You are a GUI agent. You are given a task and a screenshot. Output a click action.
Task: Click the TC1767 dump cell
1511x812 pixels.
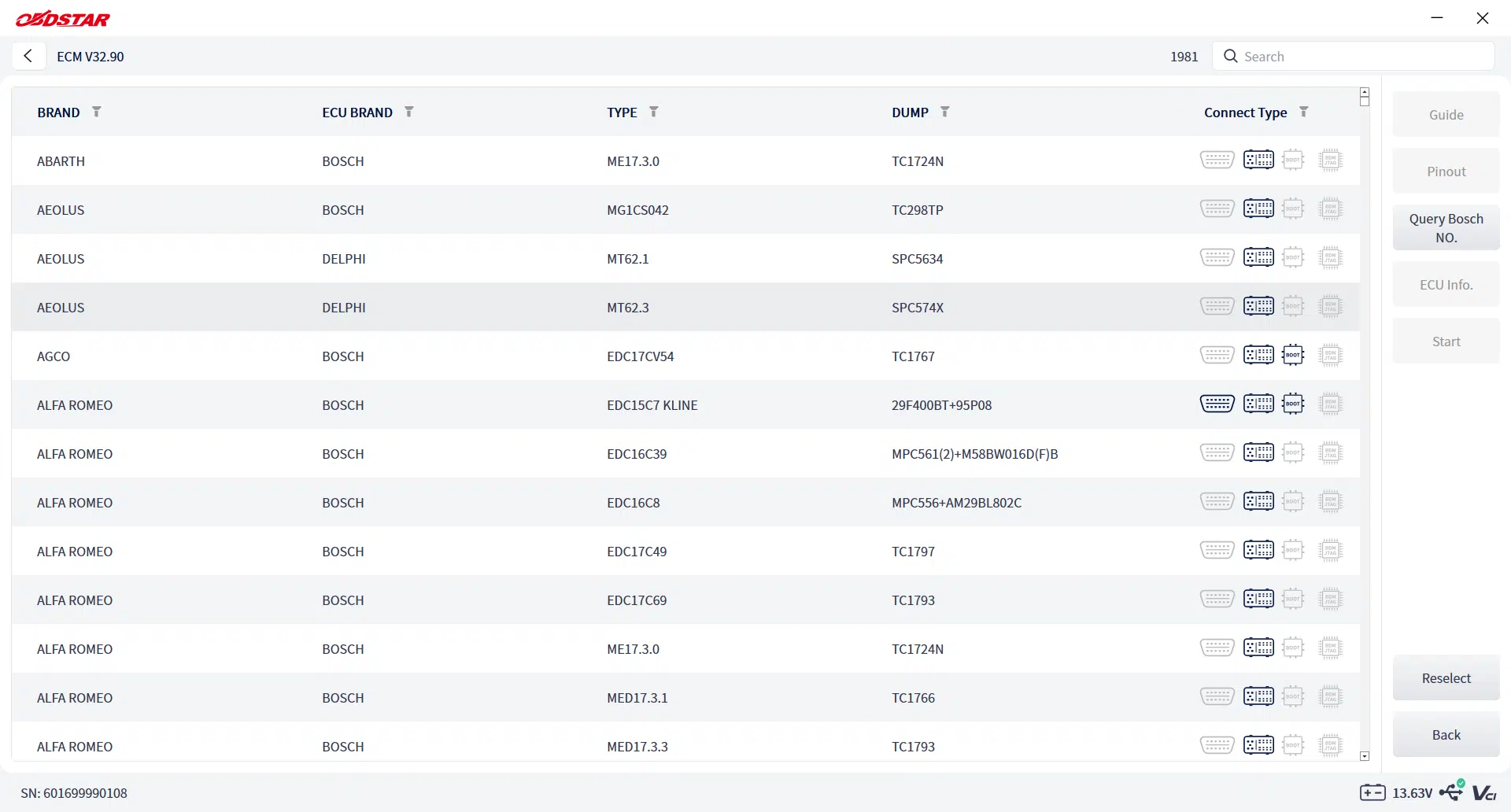click(x=913, y=356)
